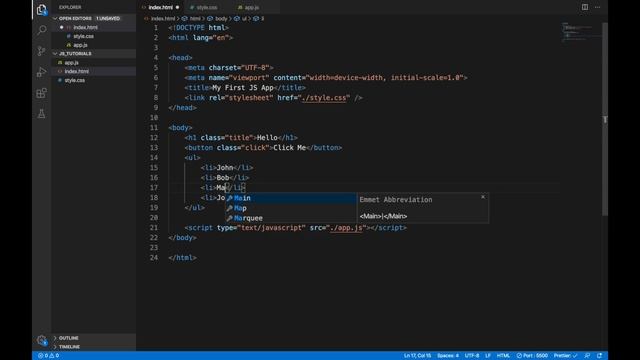
Task: Switch to the style.css editor tab
Action: [207, 7]
